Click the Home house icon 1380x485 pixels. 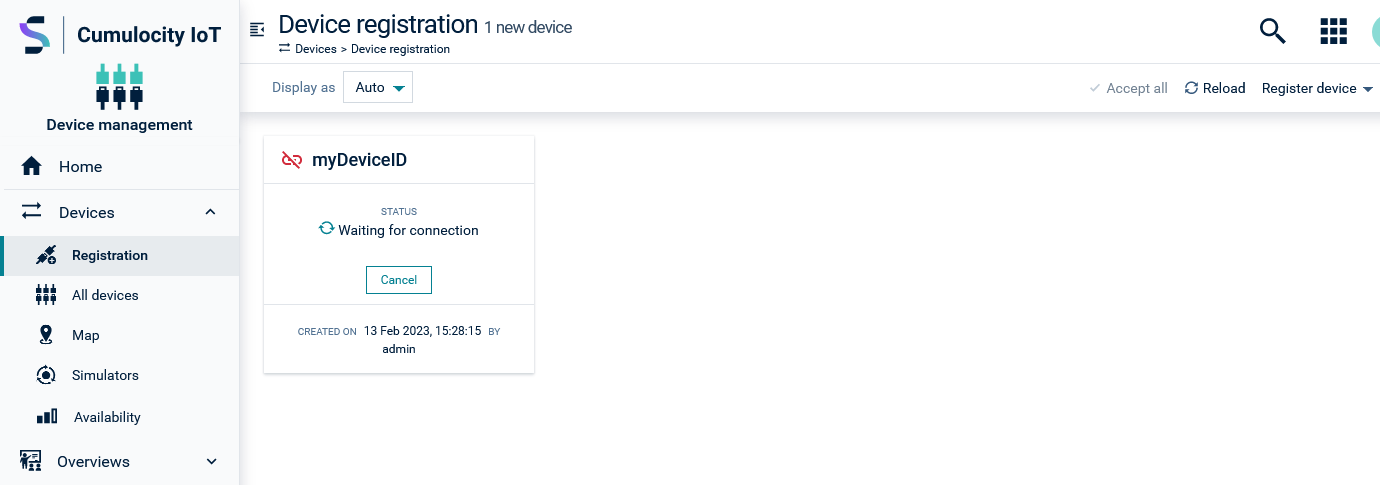[32, 167]
